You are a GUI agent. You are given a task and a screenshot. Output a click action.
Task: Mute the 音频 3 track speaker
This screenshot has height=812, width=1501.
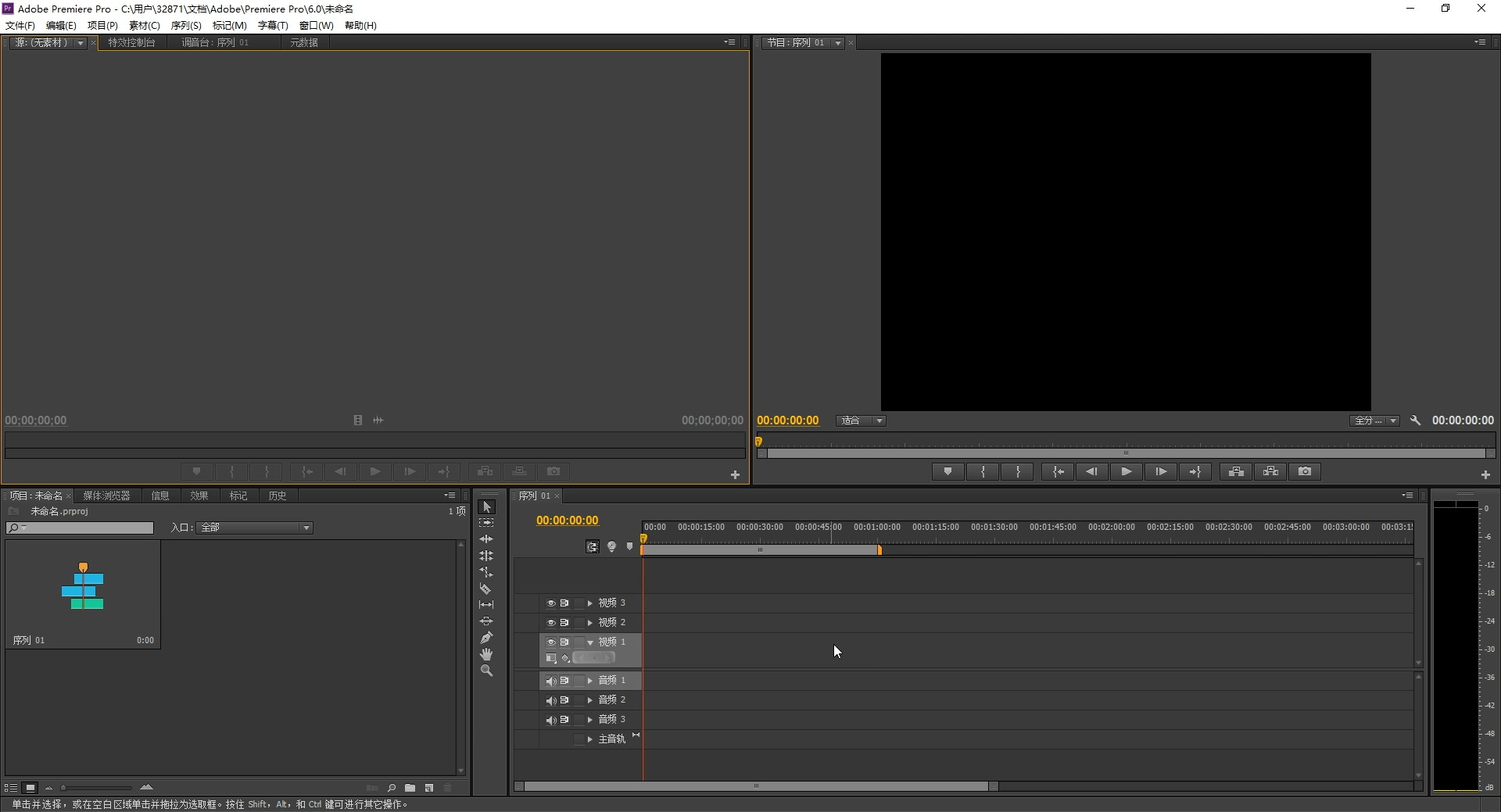[550, 720]
